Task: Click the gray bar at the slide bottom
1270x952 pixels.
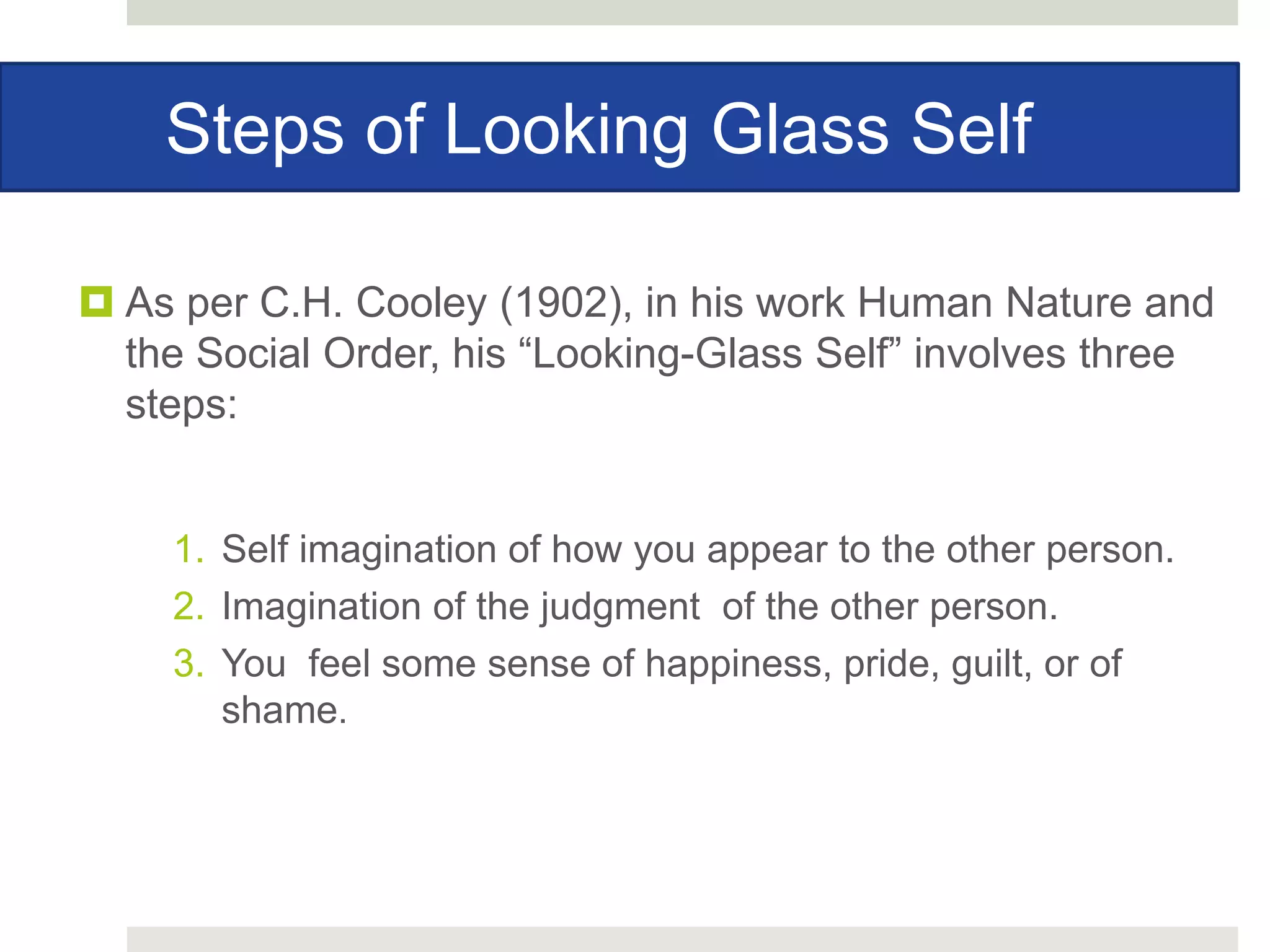Action: (x=682, y=938)
